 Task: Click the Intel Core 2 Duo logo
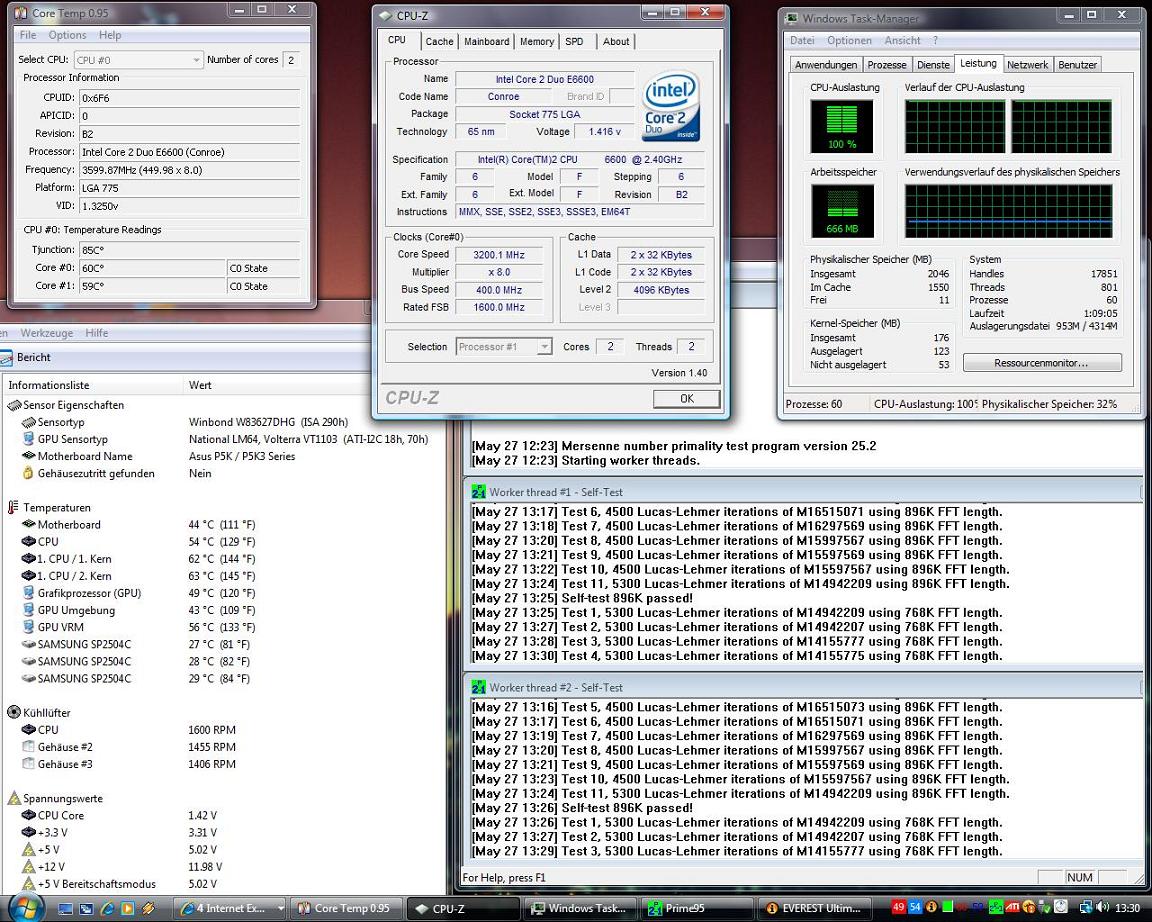(671, 107)
